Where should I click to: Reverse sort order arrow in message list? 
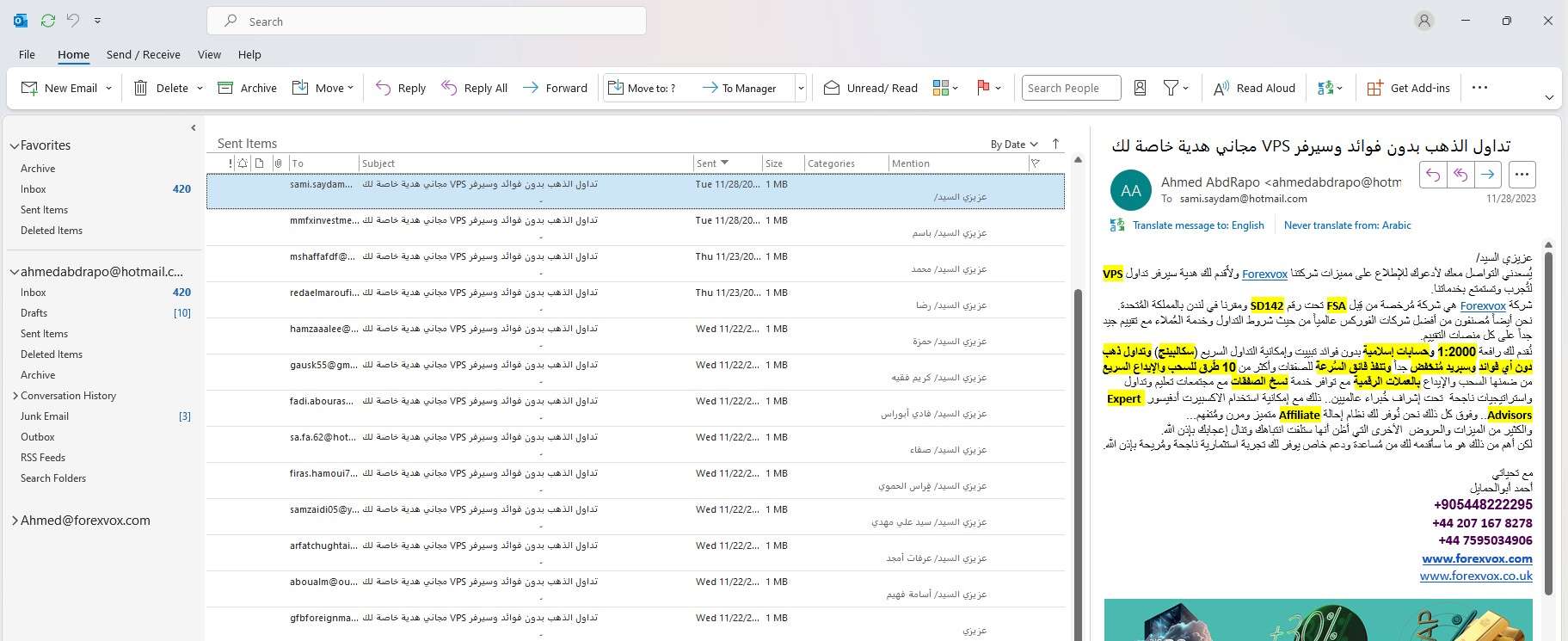coord(1055,144)
